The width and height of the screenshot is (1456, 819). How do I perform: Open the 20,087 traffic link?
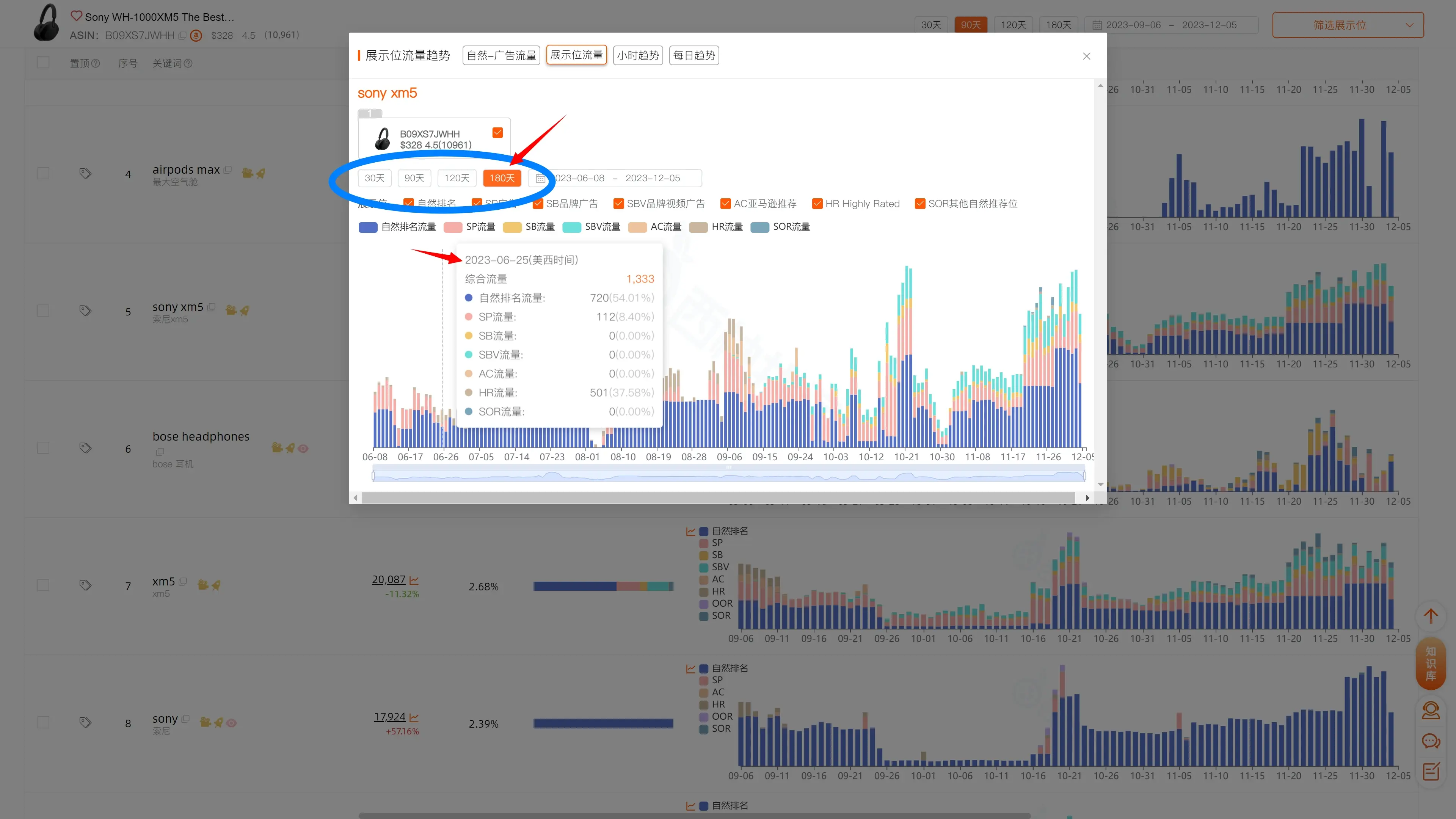pos(388,579)
